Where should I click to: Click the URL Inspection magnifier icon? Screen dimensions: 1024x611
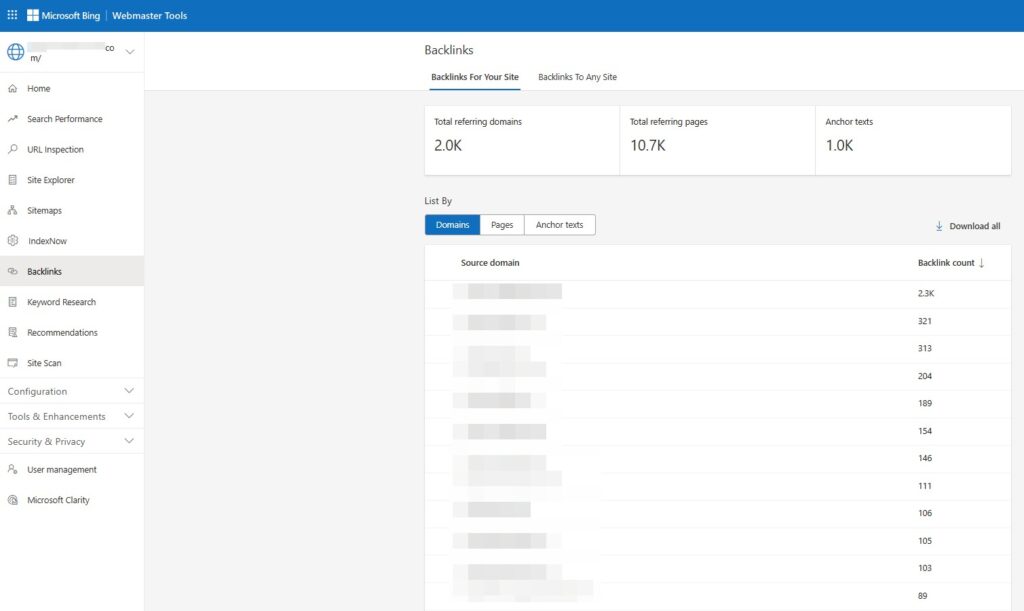click(13, 150)
